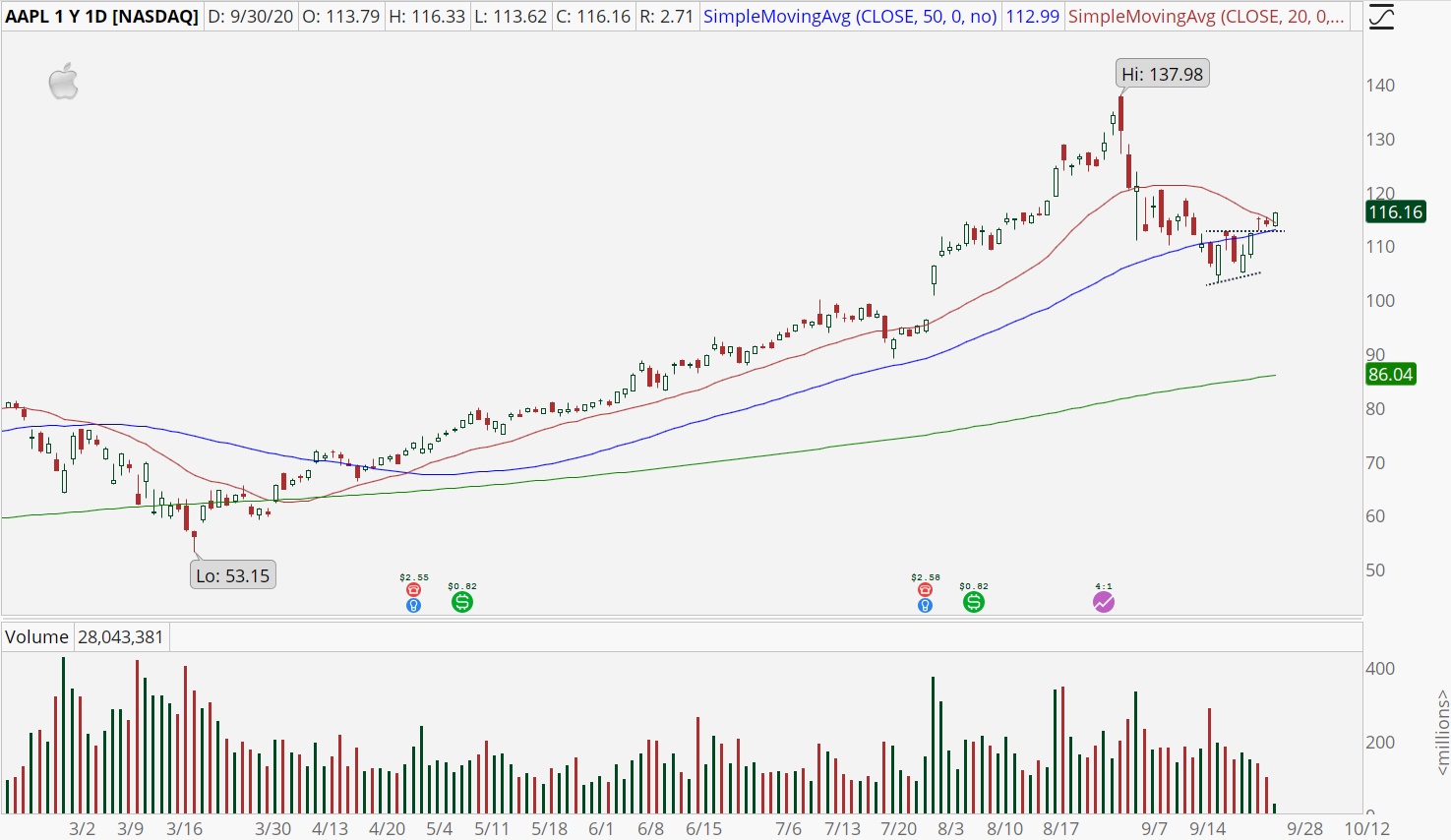The image size is (1451, 840).
Task: Click the 100 price axis label
Action: click(1380, 301)
